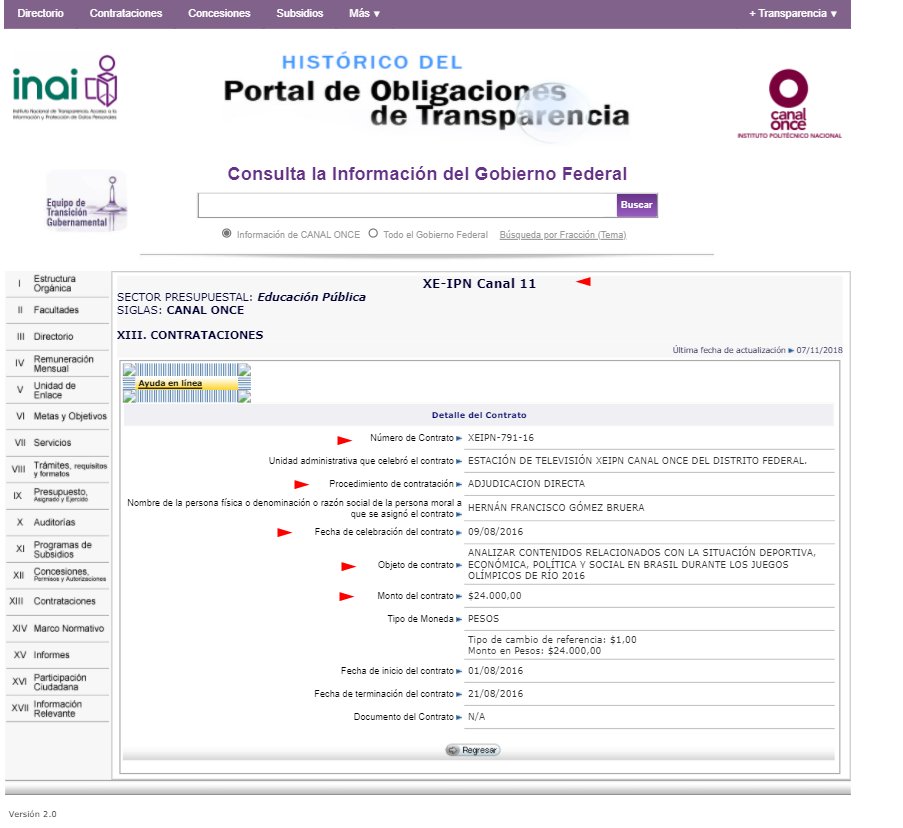Open the Búsqueda por Fracción (Tema) link
Screen dimensions: 903x828
pyautogui.click(x=563, y=235)
